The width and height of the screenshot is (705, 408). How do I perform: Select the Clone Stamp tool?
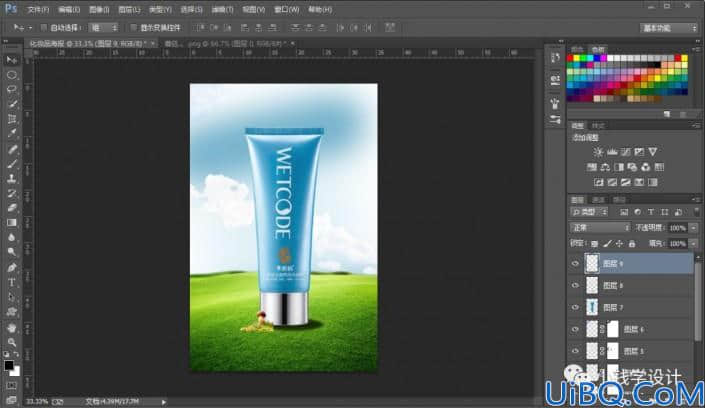12,179
